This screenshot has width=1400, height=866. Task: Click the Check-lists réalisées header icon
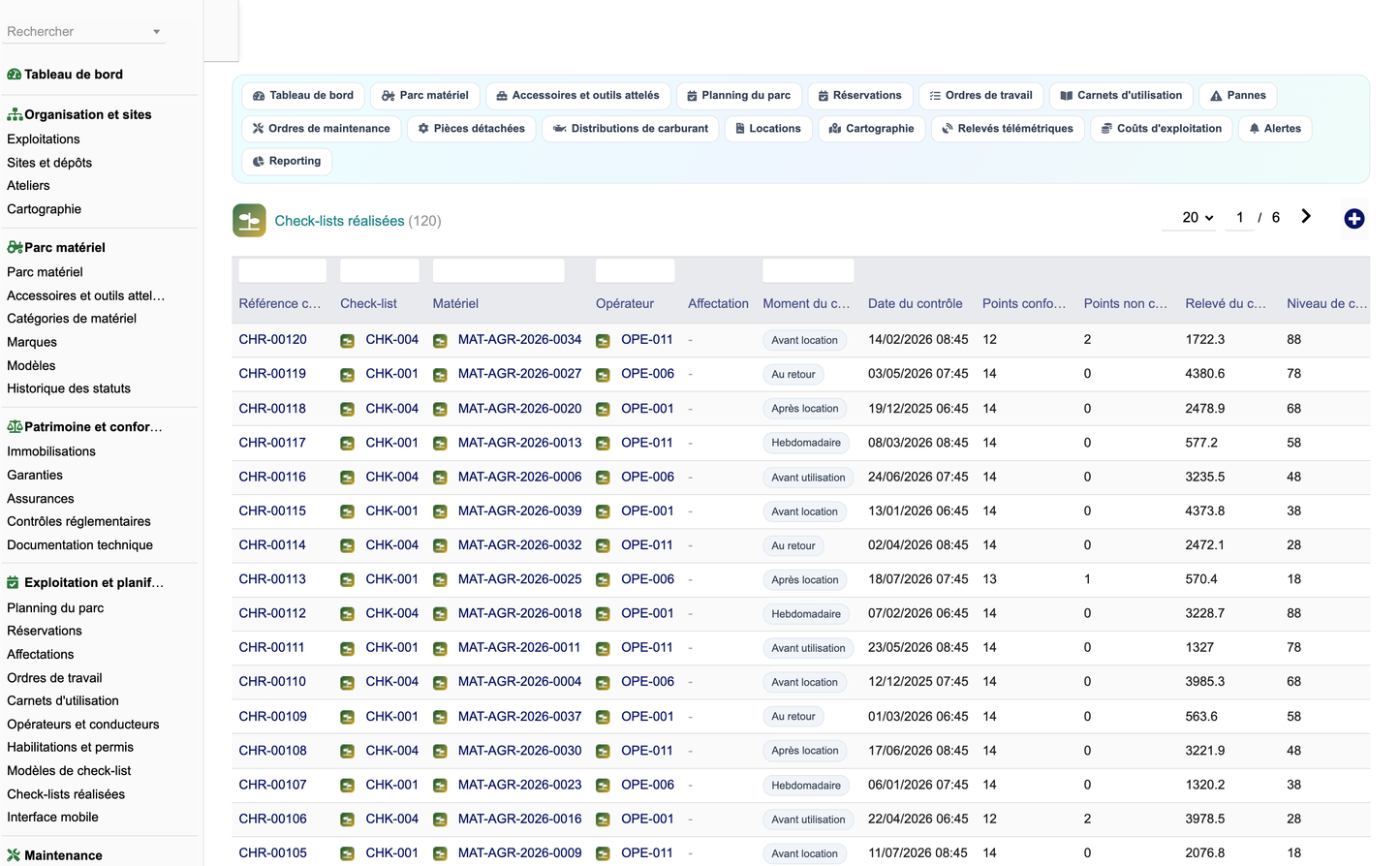coord(249,221)
